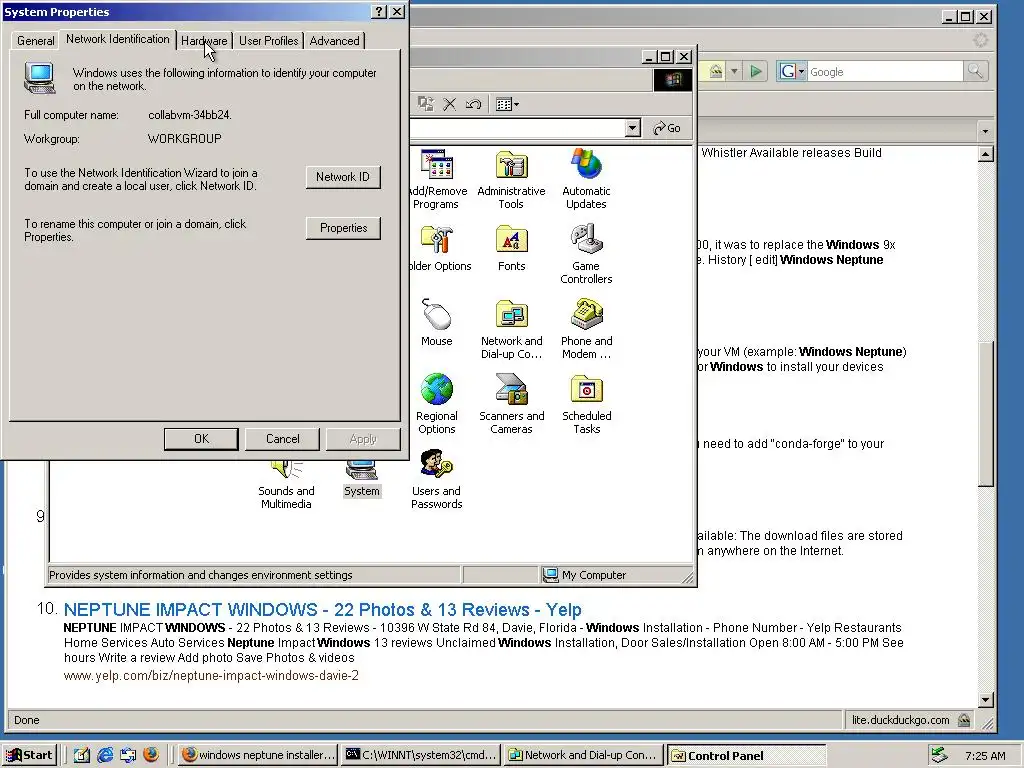Viewport: 1024px width, 768px height.
Task: Open the dropdown arrow beside the browser highlighter icon
Action: 734,71
